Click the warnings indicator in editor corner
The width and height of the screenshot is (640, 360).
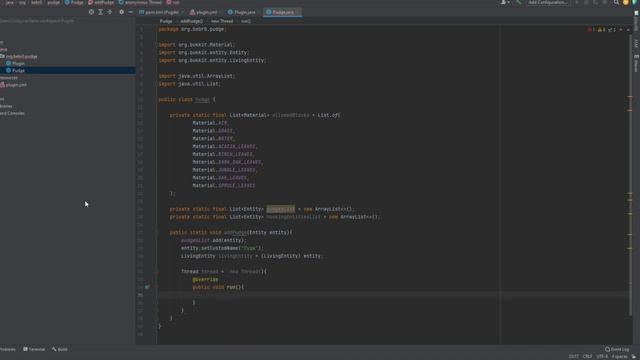[x=601, y=30]
